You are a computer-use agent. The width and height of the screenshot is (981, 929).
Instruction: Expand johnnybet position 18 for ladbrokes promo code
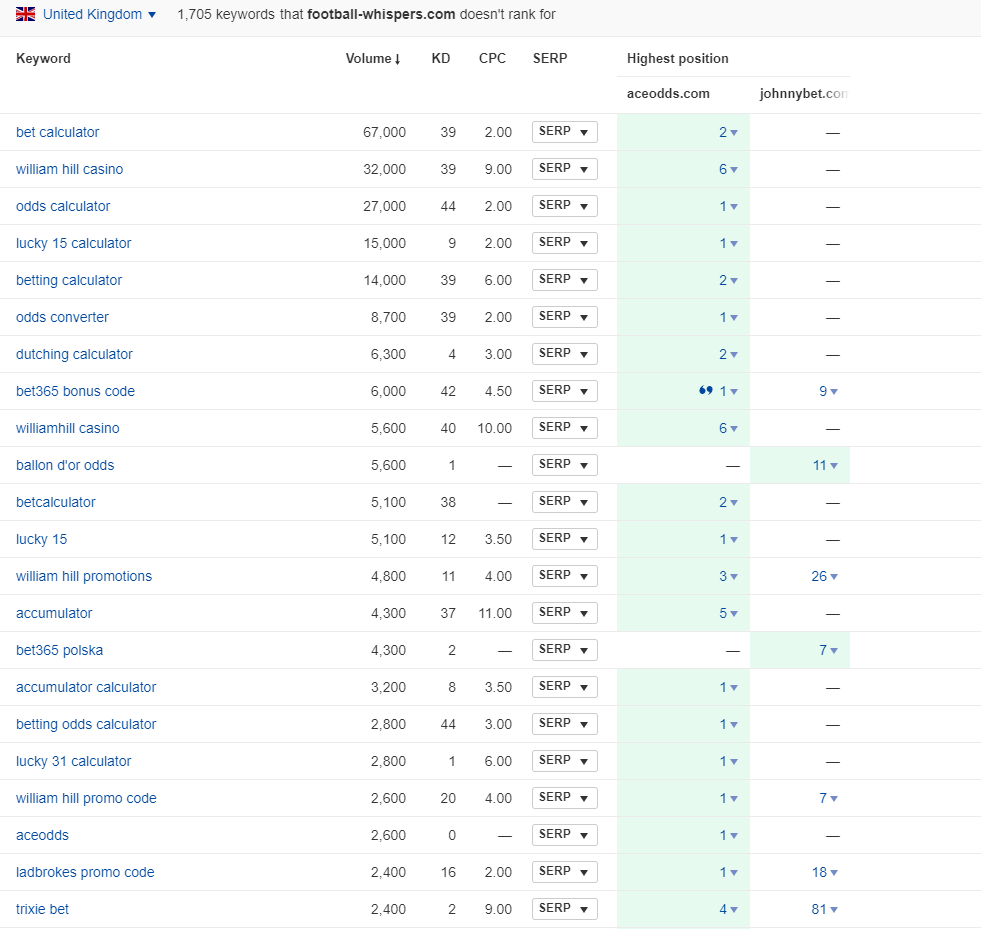(825, 872)
